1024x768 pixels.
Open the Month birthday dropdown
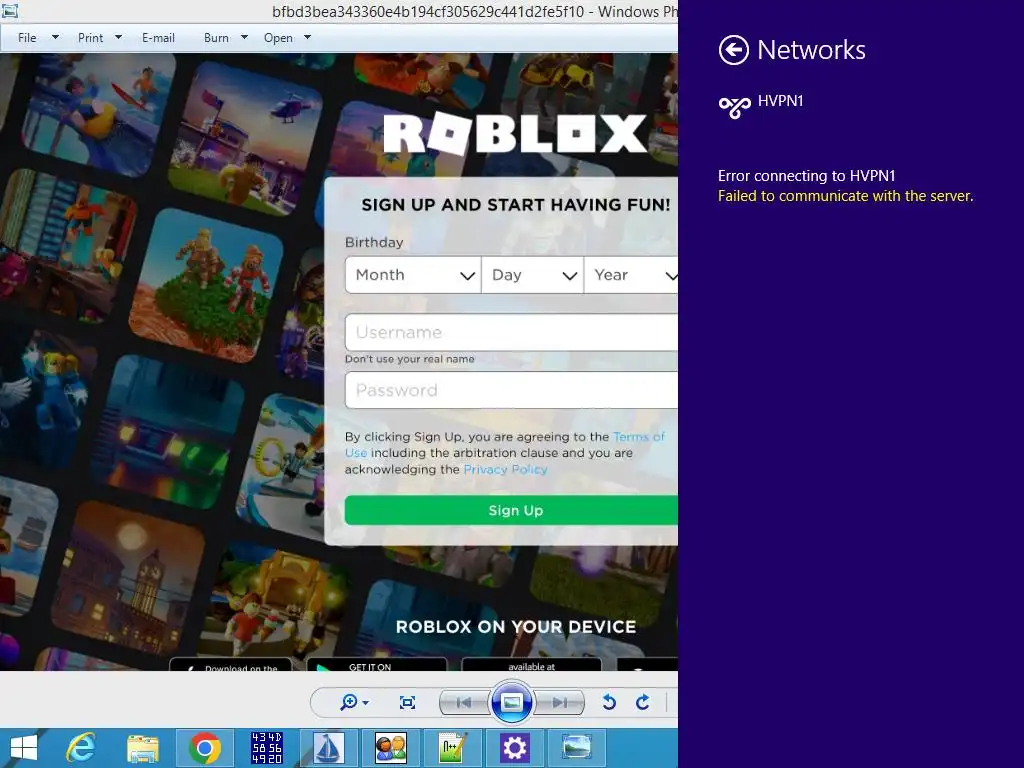(x=413, y=275)
